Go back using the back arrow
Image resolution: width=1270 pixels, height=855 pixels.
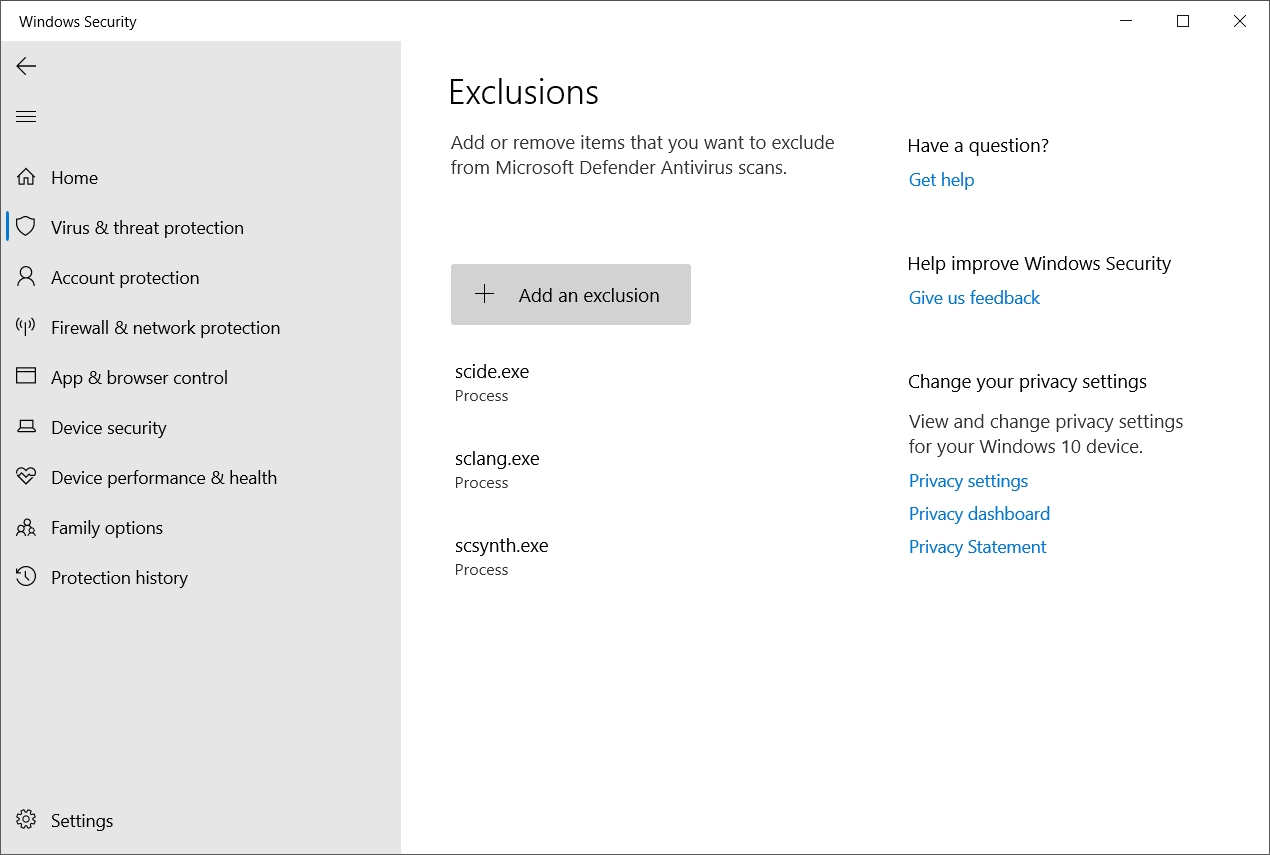(26, 66)
